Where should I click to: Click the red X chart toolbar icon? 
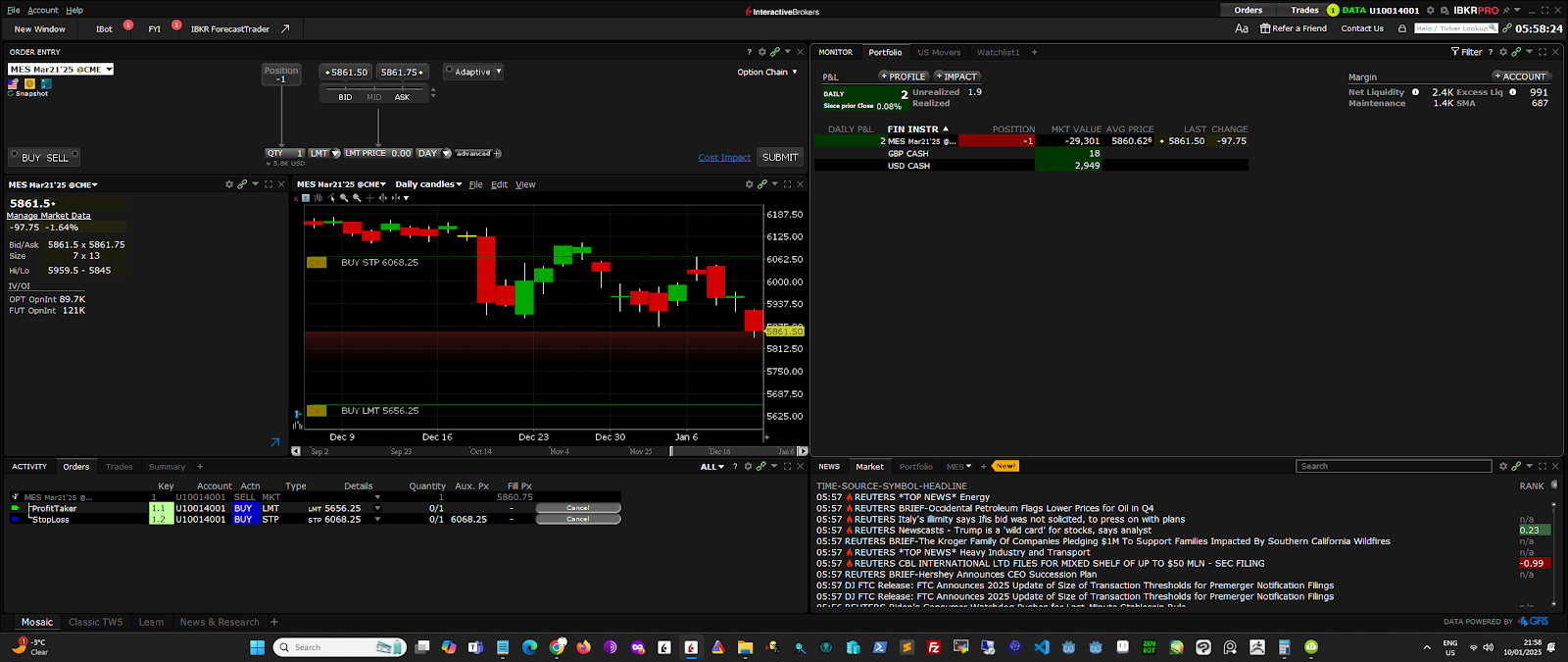click(x=296, y=198)
